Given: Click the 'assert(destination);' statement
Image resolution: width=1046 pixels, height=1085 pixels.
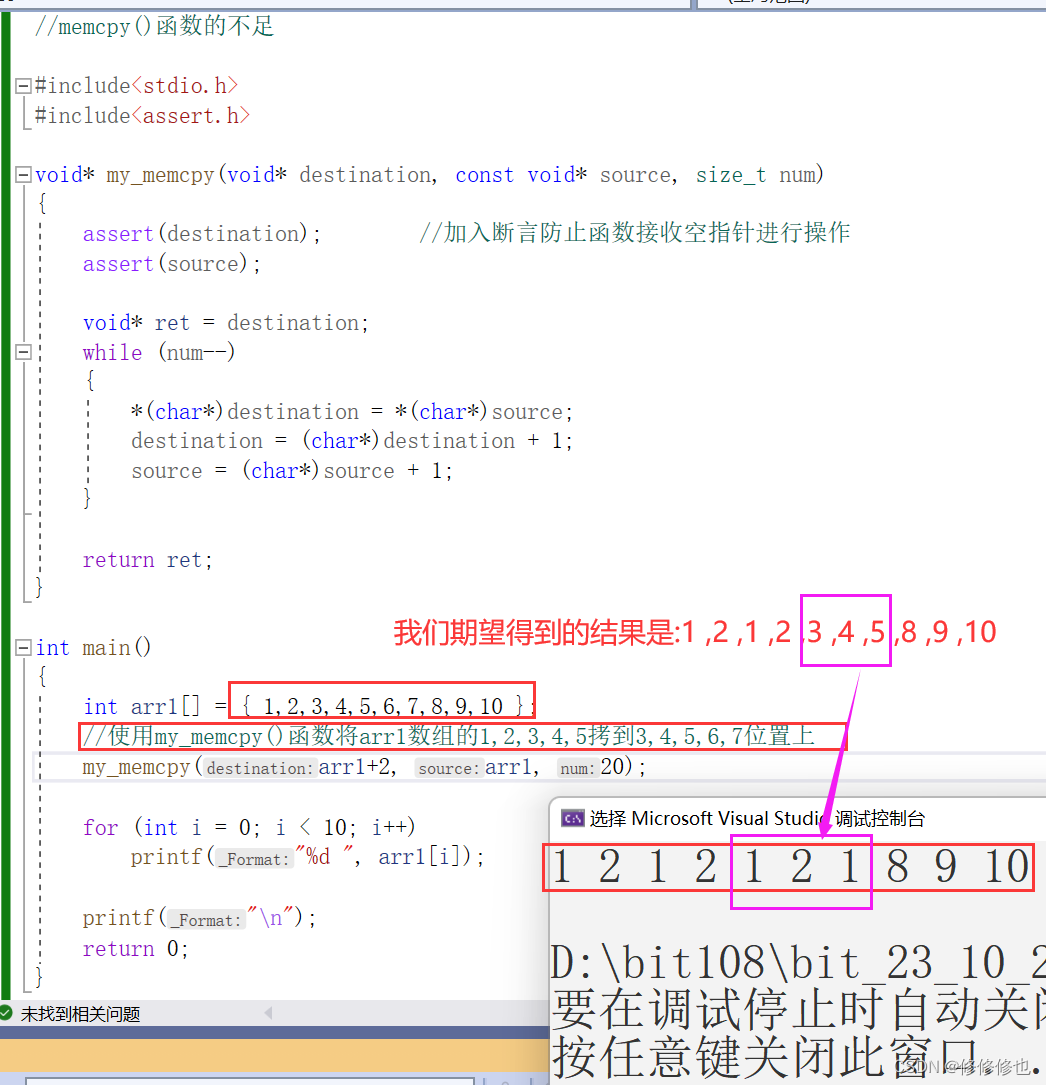Looking at the screenshot, I should (201, 234).
